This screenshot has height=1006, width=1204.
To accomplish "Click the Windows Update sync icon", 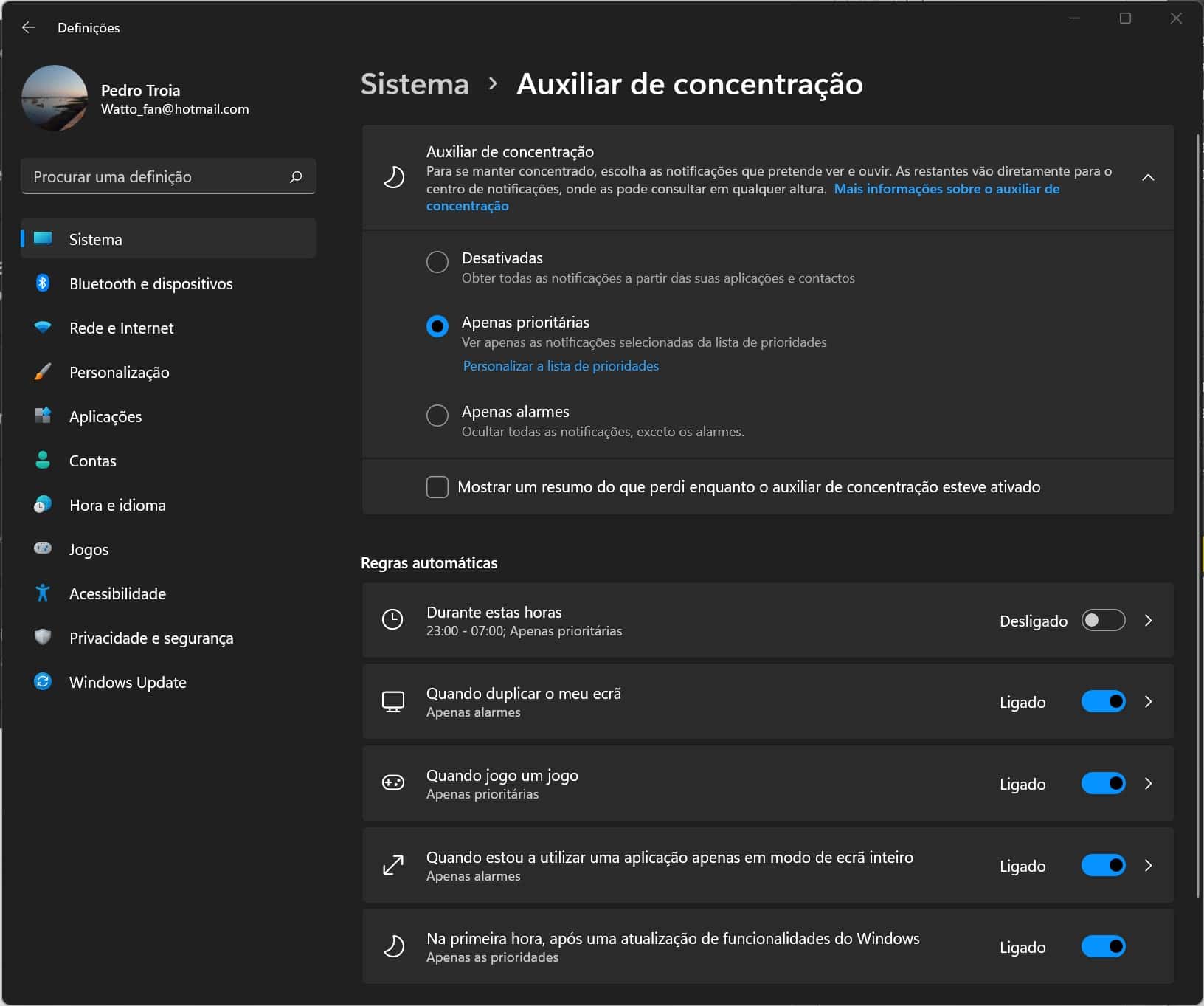I will pyautogui.click(x=43, y=682).
